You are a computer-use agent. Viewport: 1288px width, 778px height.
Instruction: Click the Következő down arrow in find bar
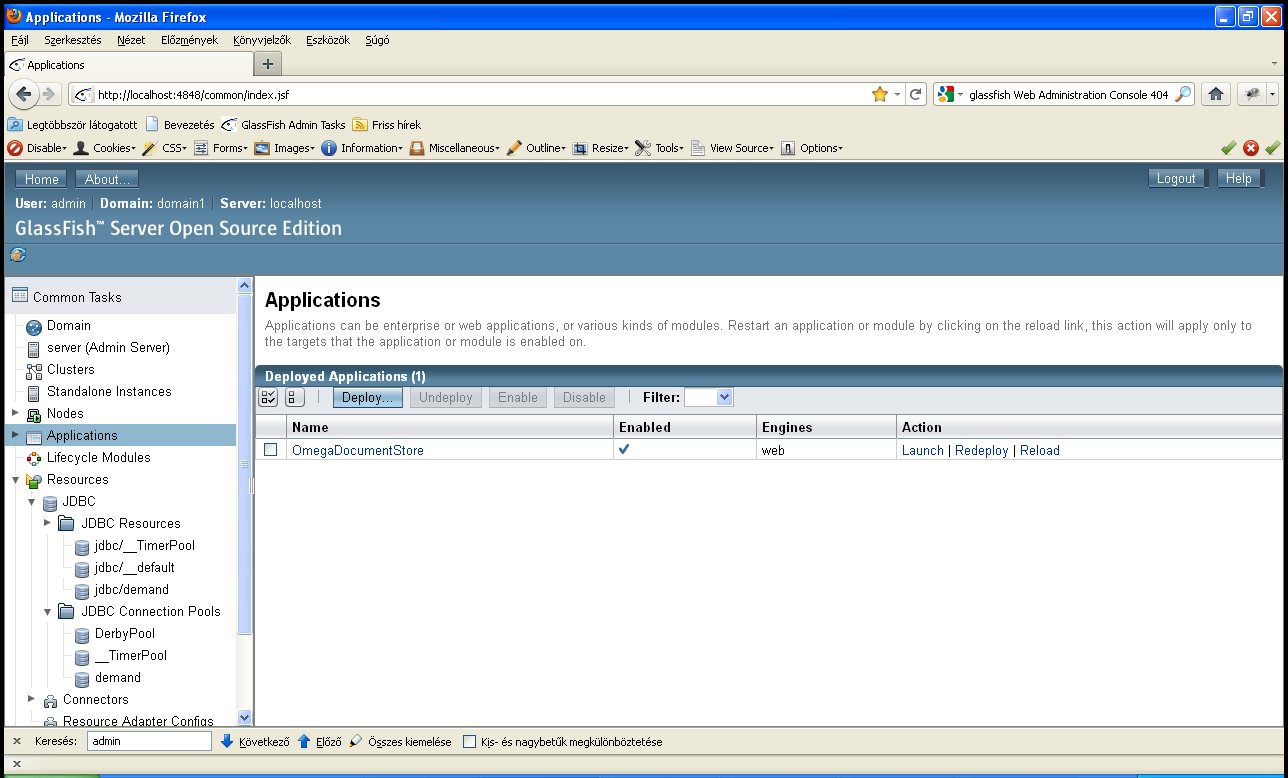pos(227,742)
